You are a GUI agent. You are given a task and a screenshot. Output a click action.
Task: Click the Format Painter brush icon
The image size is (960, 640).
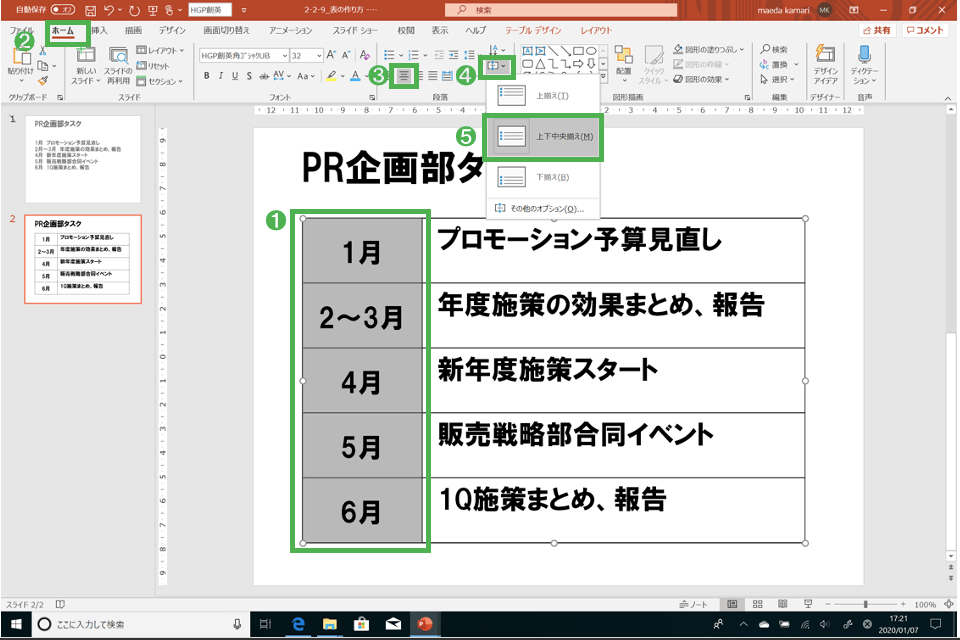click(x=43, y=81)
